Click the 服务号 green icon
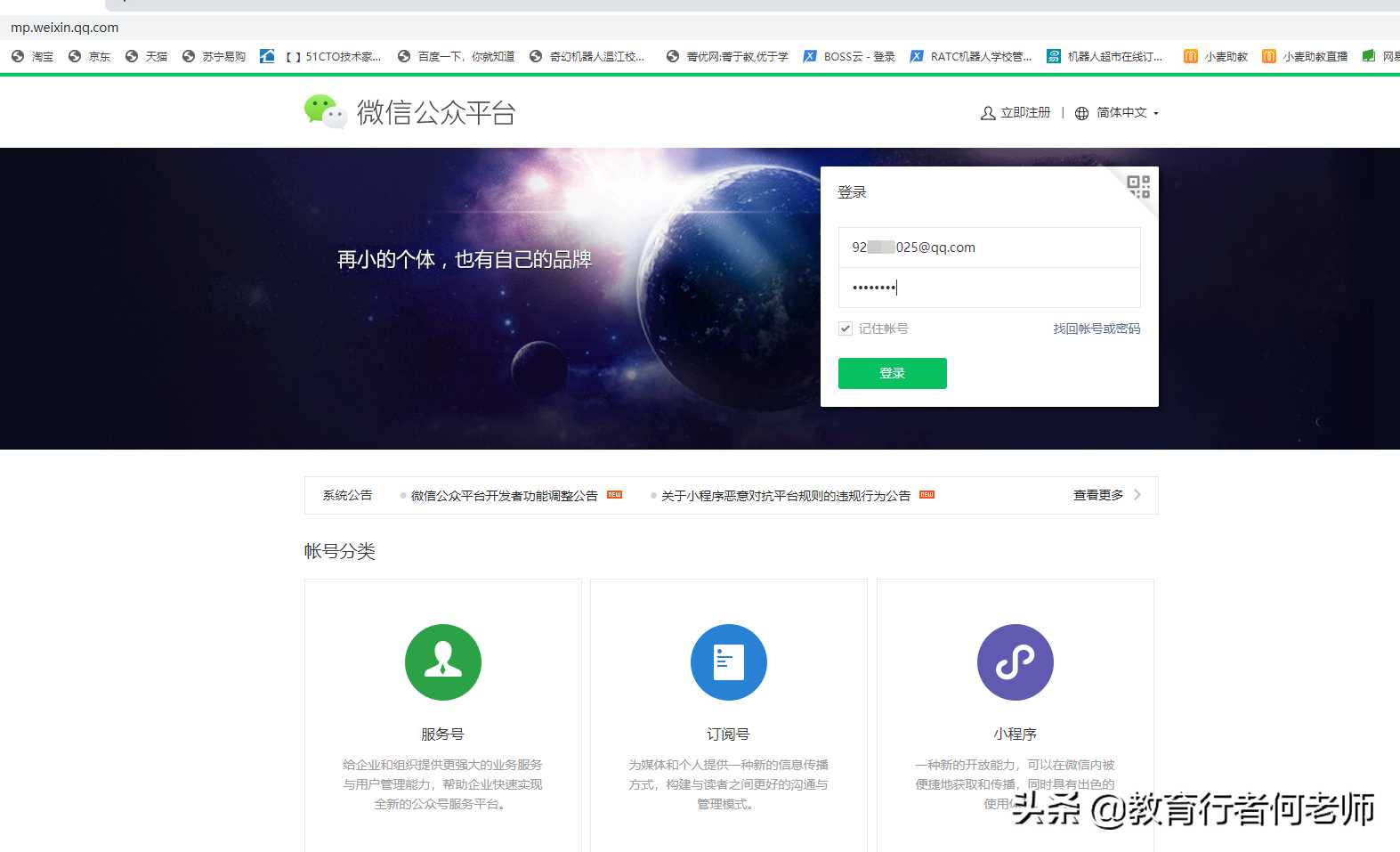Screen dimensions: 1400x852 (443, 662)
